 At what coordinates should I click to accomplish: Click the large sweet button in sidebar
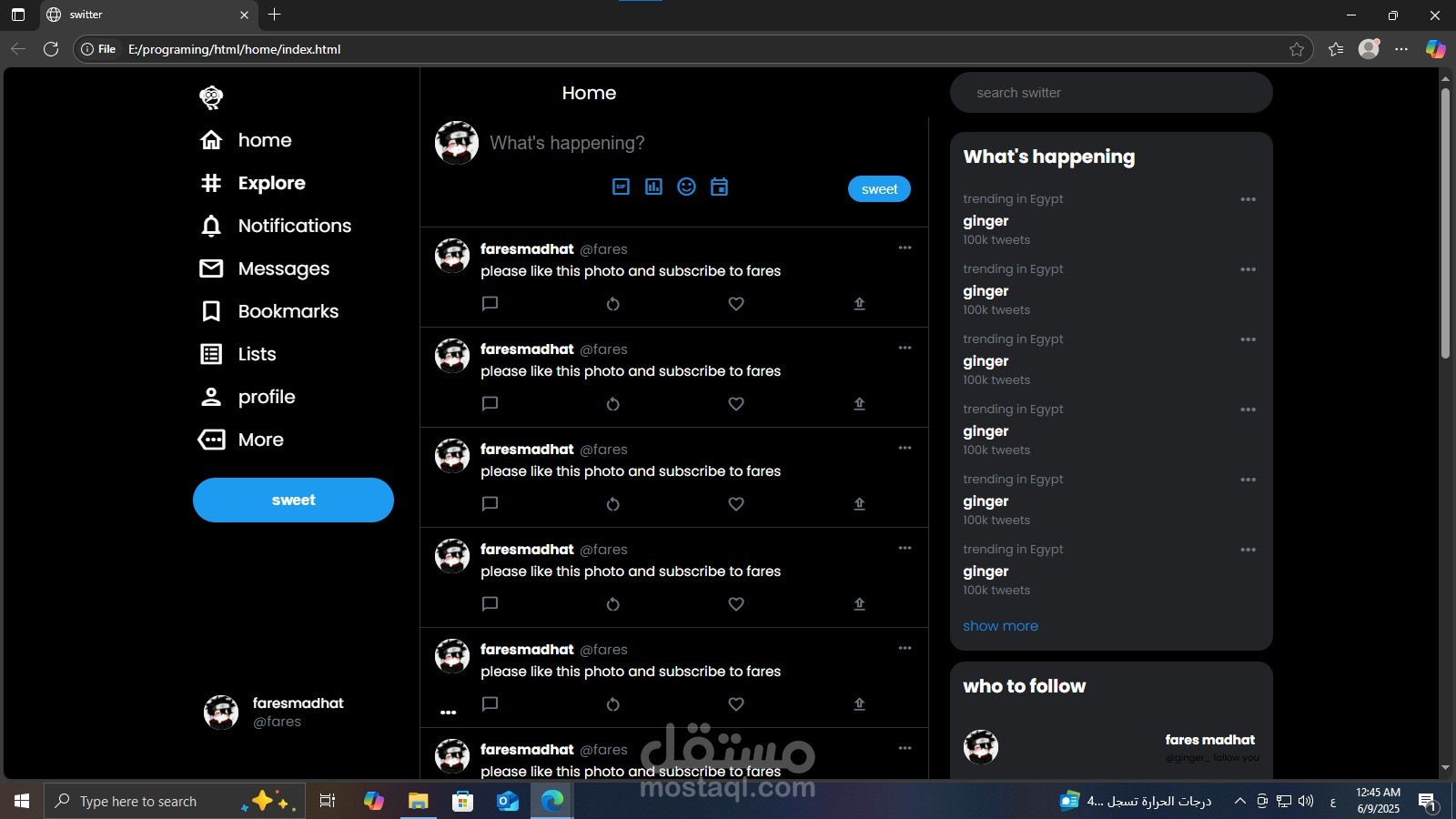(293, 500)
